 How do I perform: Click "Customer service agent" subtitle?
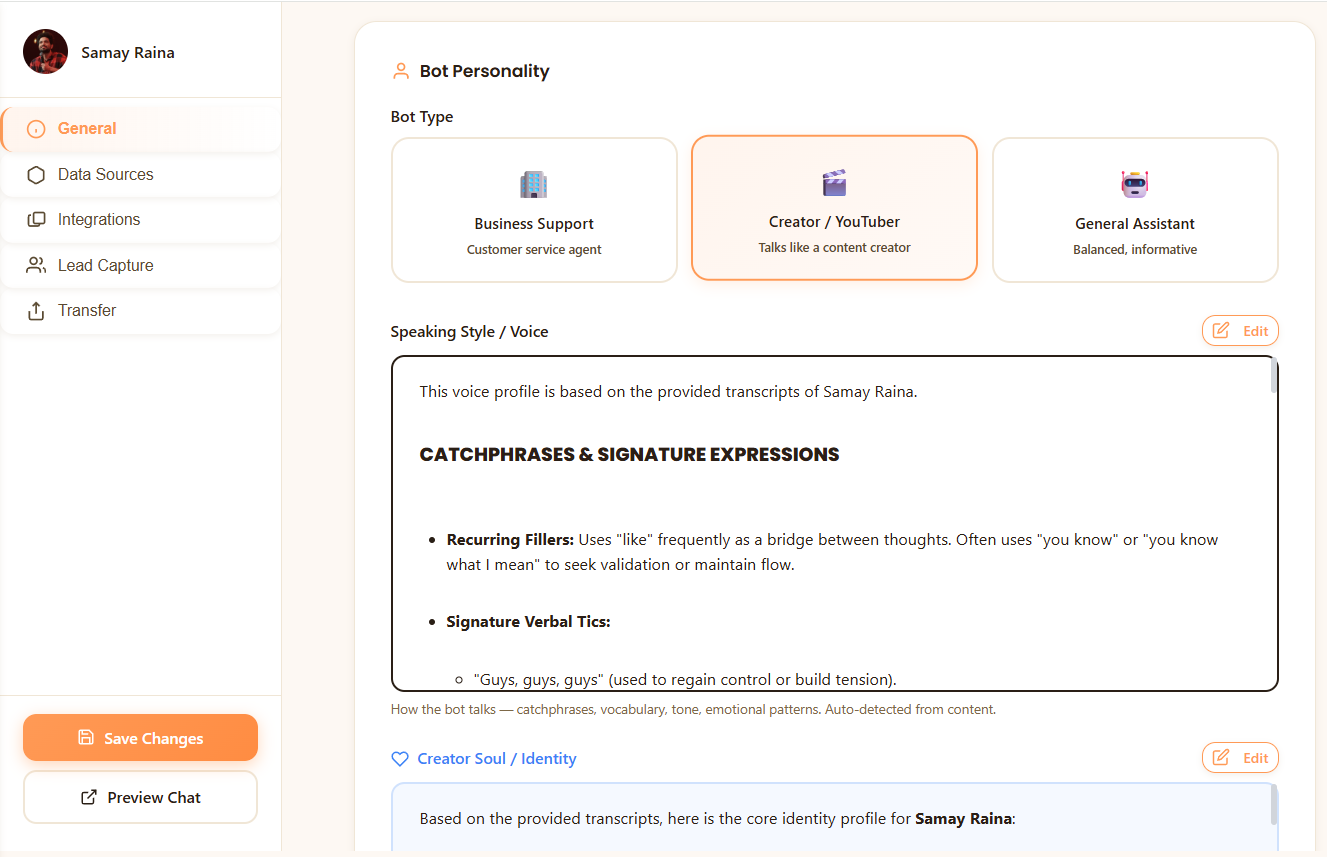coord(534,250)
